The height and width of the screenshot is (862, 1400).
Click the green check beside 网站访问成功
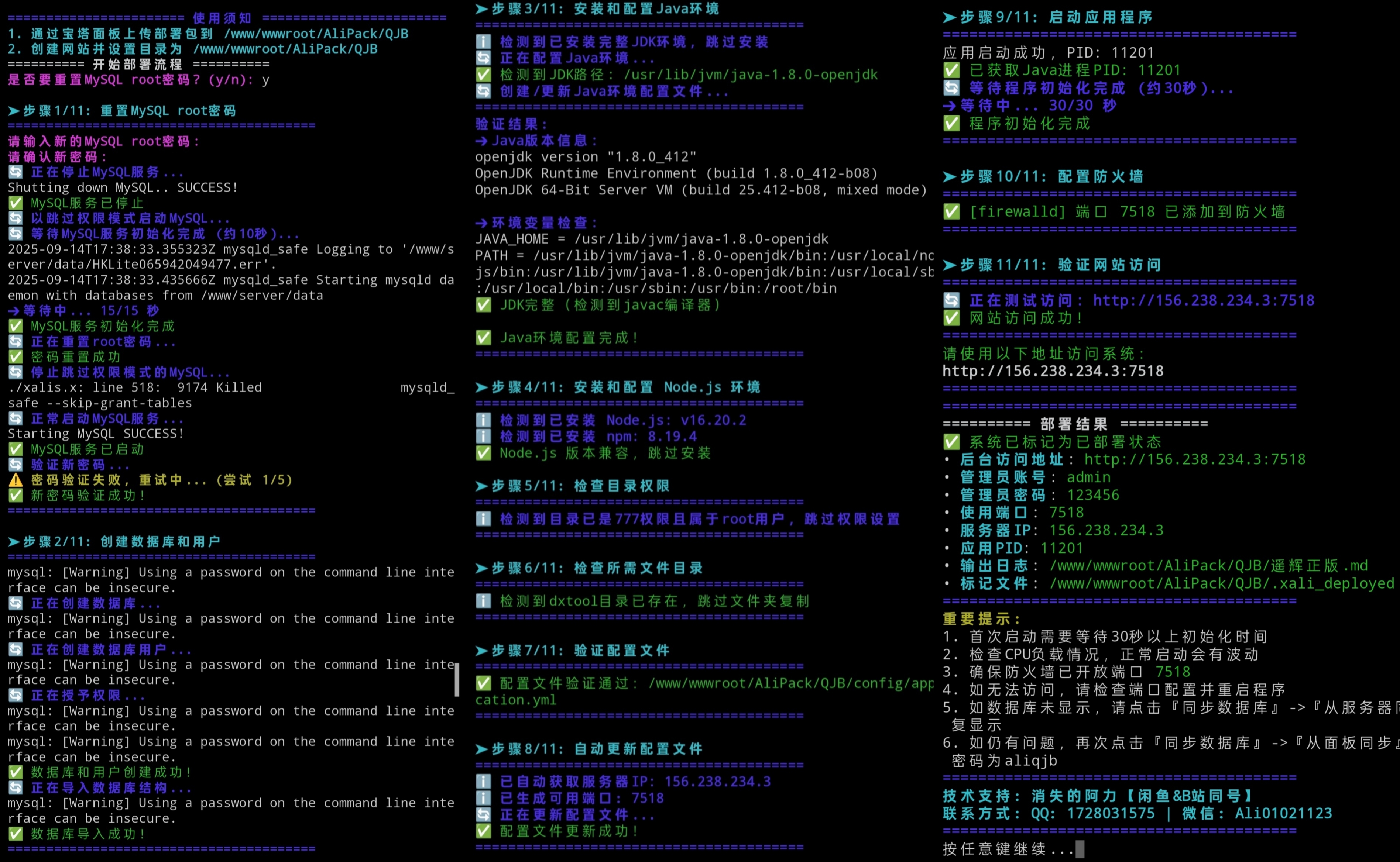(x=951, y=318)
